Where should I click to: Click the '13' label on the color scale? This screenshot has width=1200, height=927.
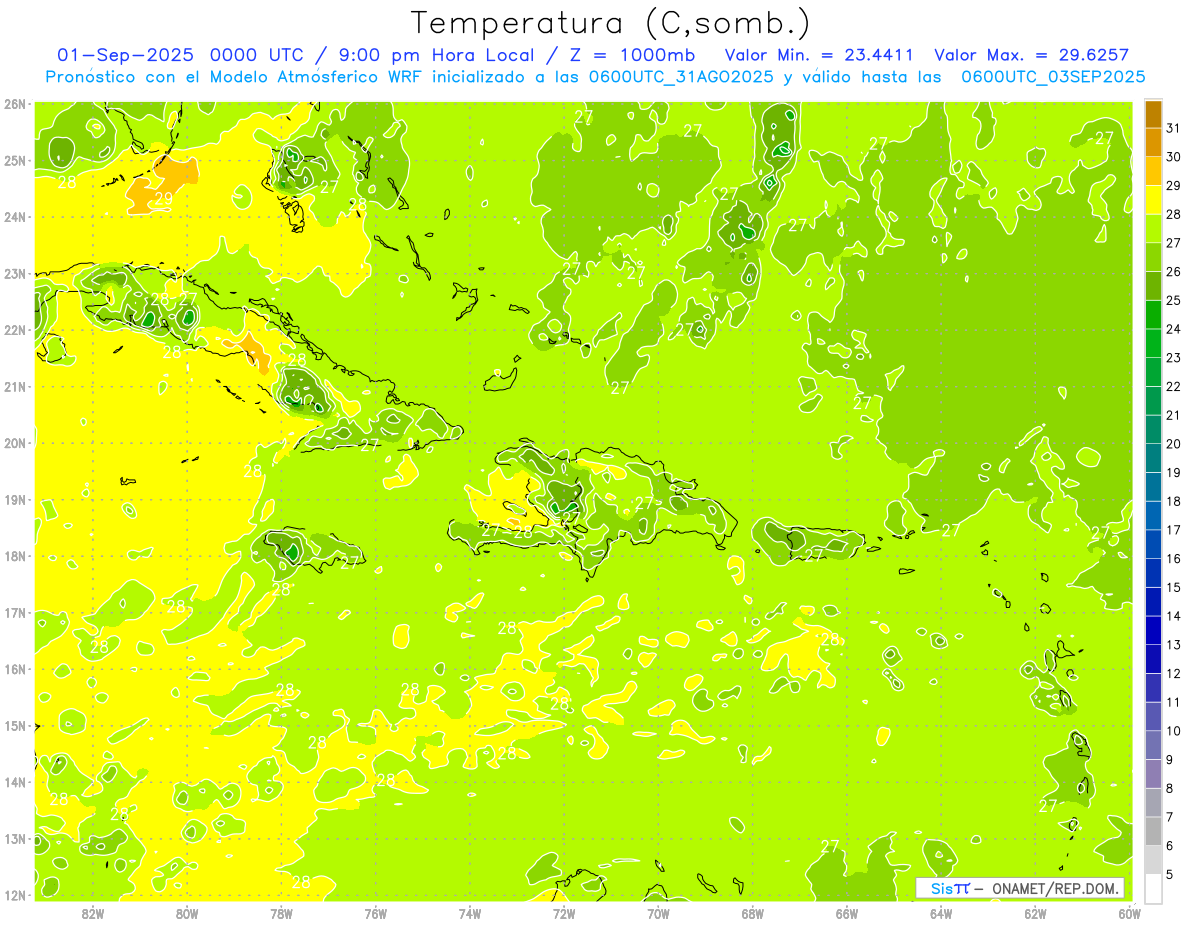click(x=1174, y=645)
